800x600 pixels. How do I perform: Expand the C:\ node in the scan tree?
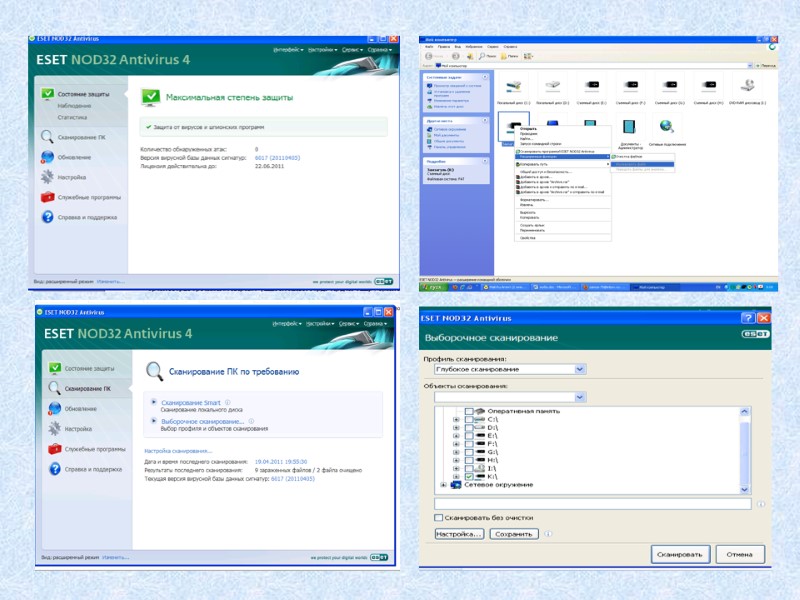[x=456, y=419]
